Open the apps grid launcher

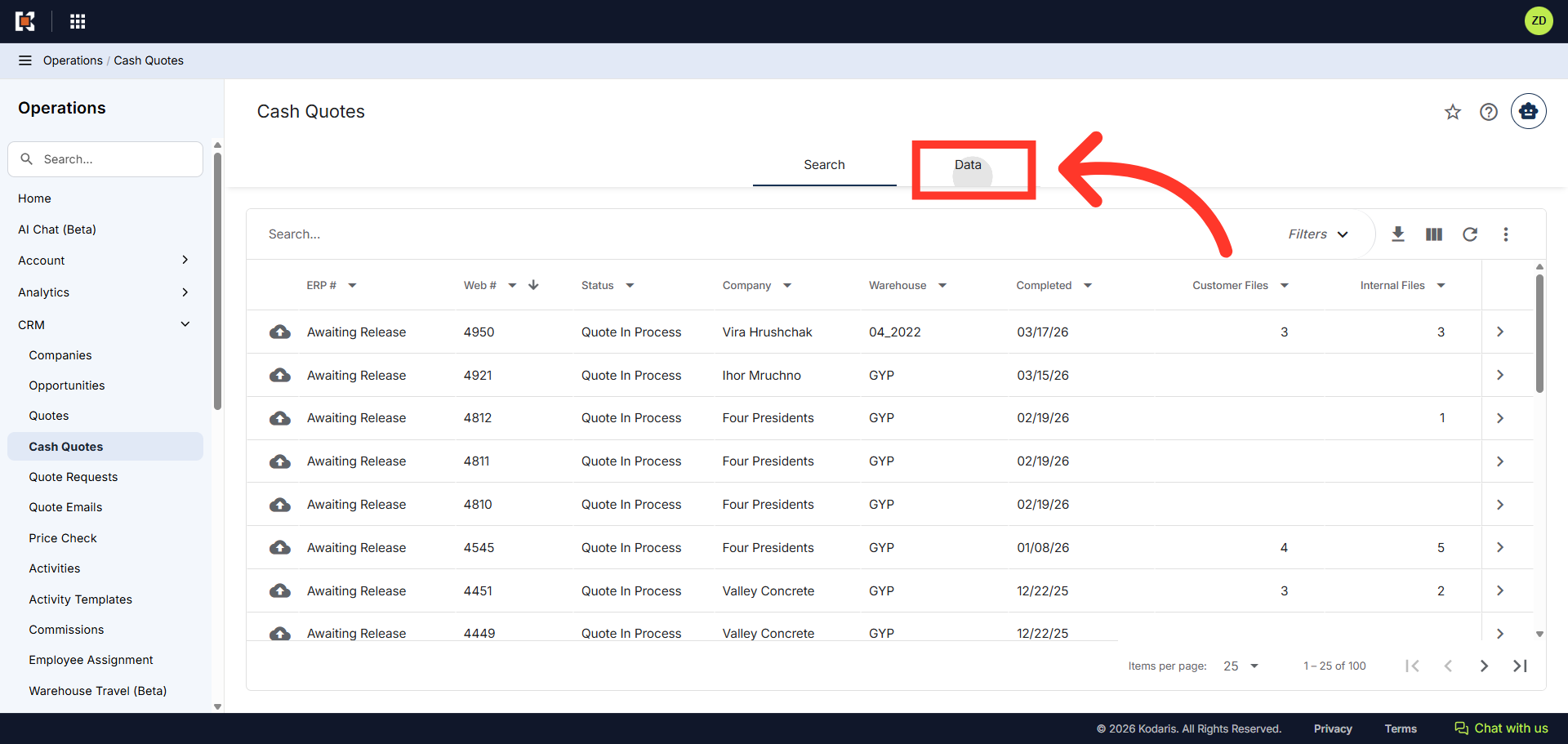pos(78,21)
